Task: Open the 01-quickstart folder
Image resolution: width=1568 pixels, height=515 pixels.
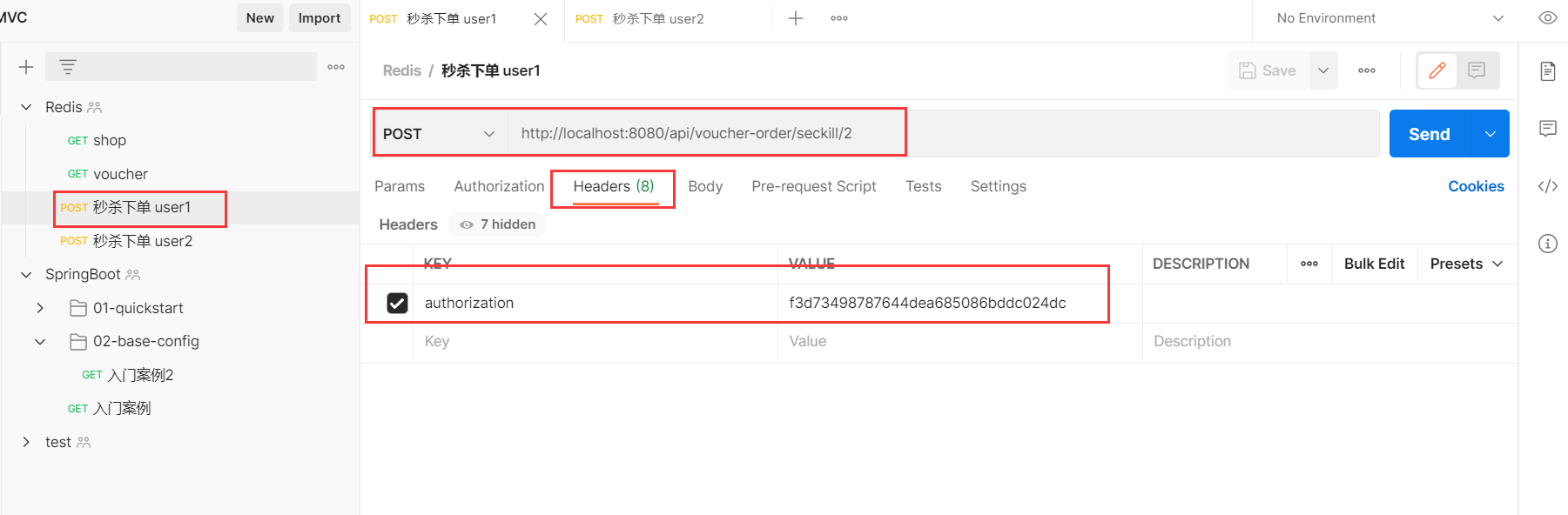Action: point(138,308)
